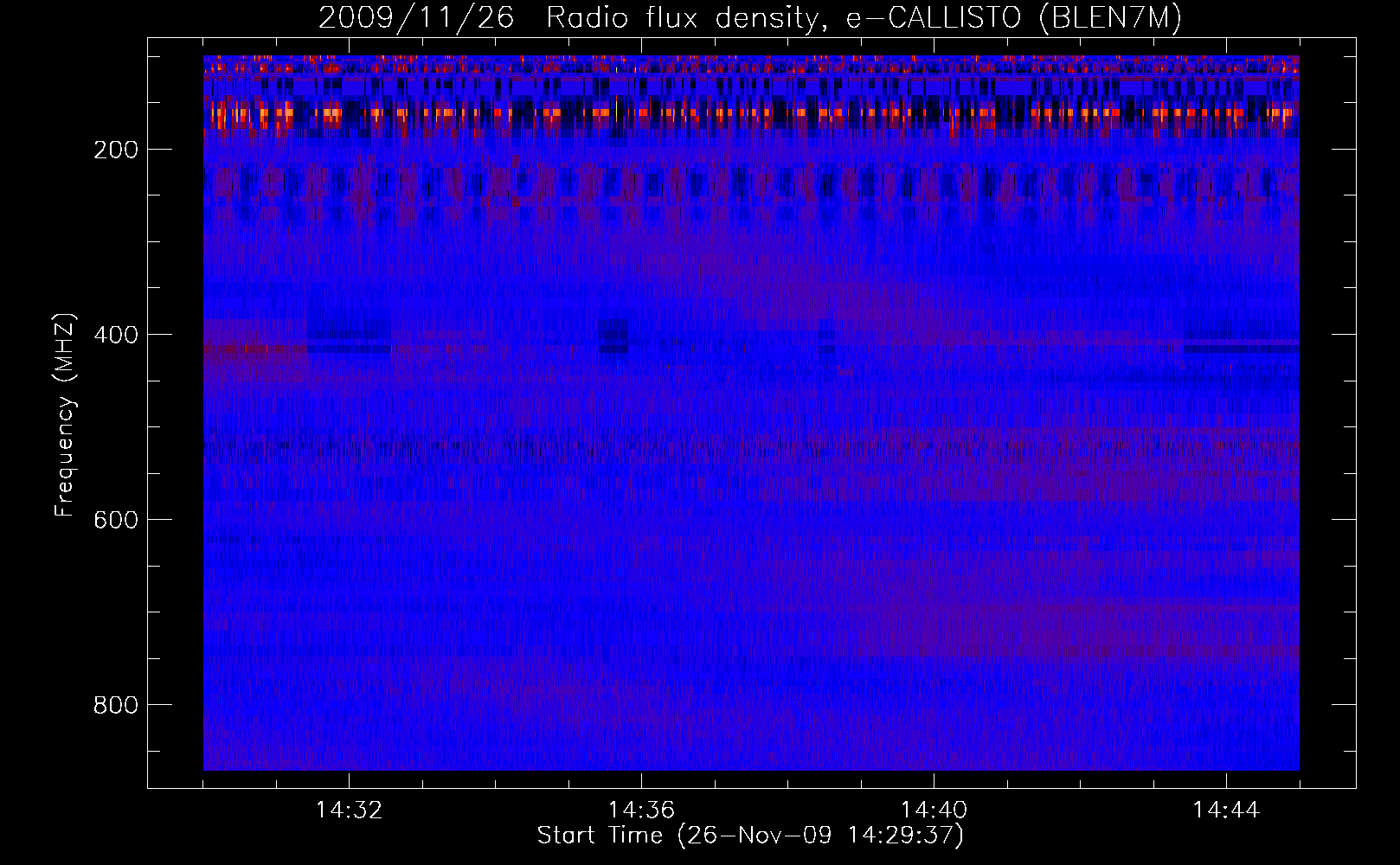Click the 'Start Time (26-Nov-09 14:29:37)' label
The image size is (1400, 865).
tap(750, 836)
